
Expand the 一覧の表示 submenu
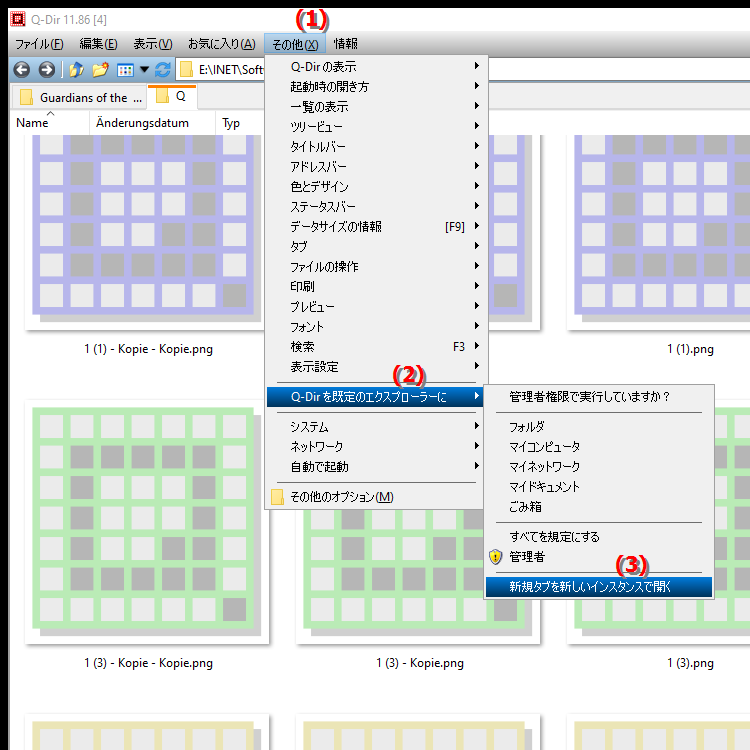(x=375, y=107)
